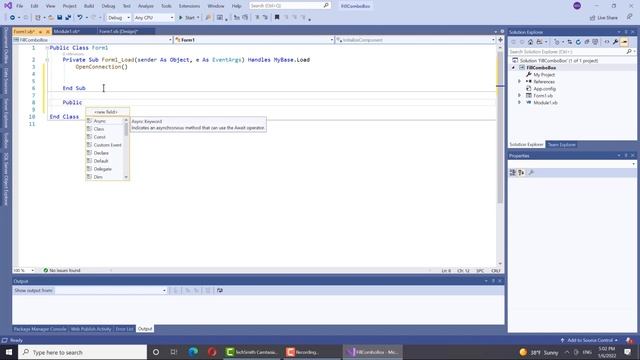This screenshot has height=360, width=640.
Task: Click the Start debugging button
Action: [x=187, y=18]
